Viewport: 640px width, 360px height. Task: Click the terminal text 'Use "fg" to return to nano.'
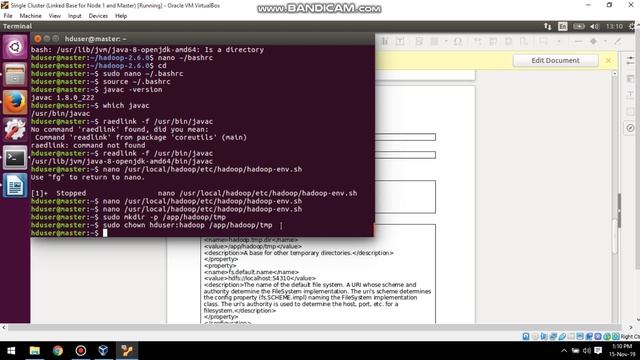88,178
